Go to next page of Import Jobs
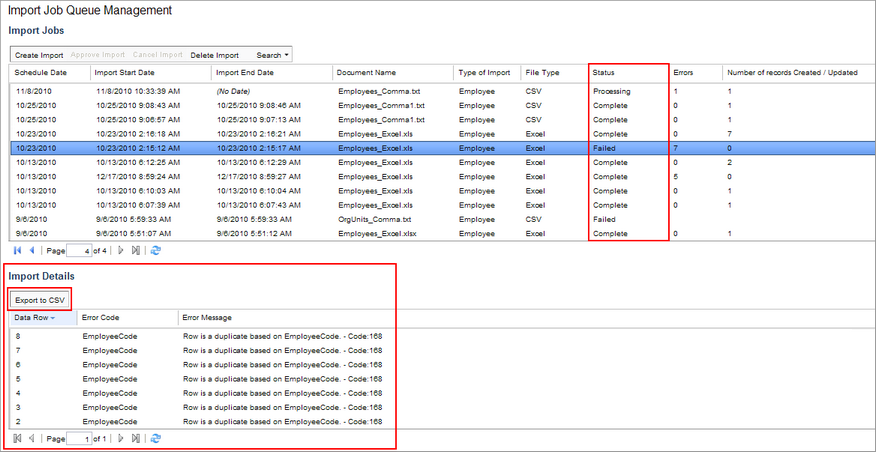This screenshot has width=876, height=452. pos(122,250)
